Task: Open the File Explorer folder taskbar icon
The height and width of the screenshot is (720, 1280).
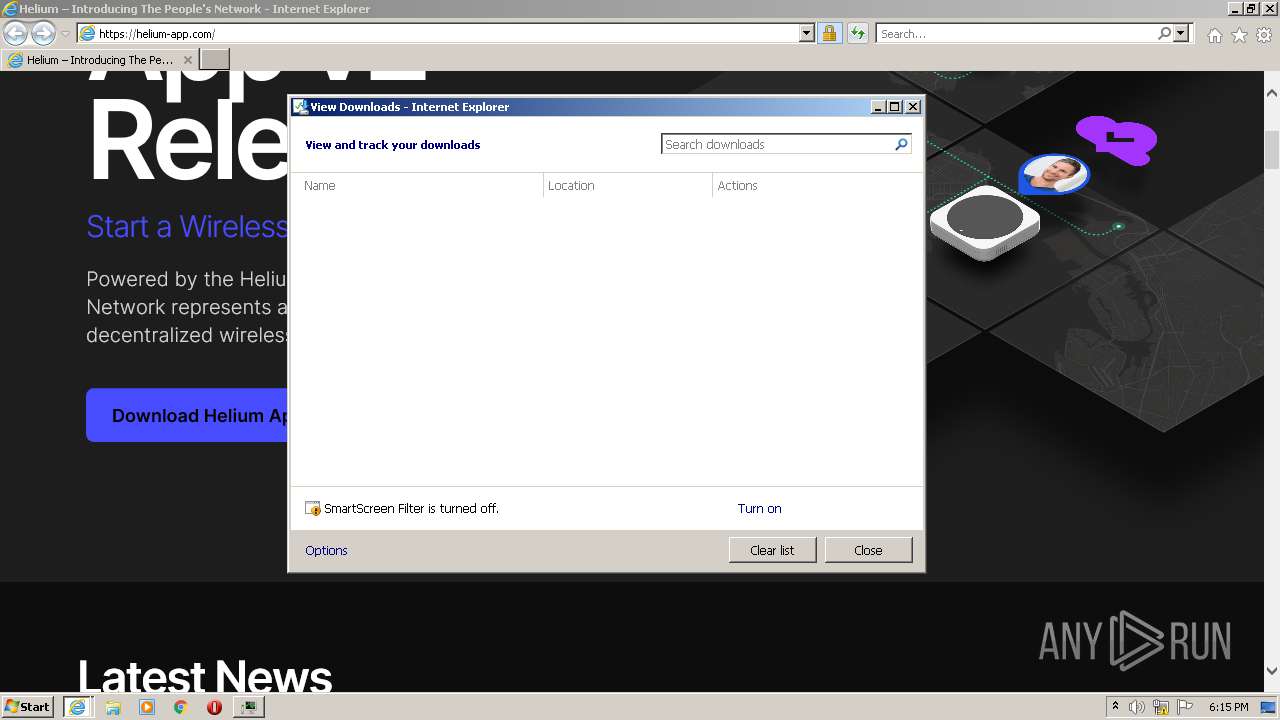Action: pyautogui.click(x=113, y=707)
